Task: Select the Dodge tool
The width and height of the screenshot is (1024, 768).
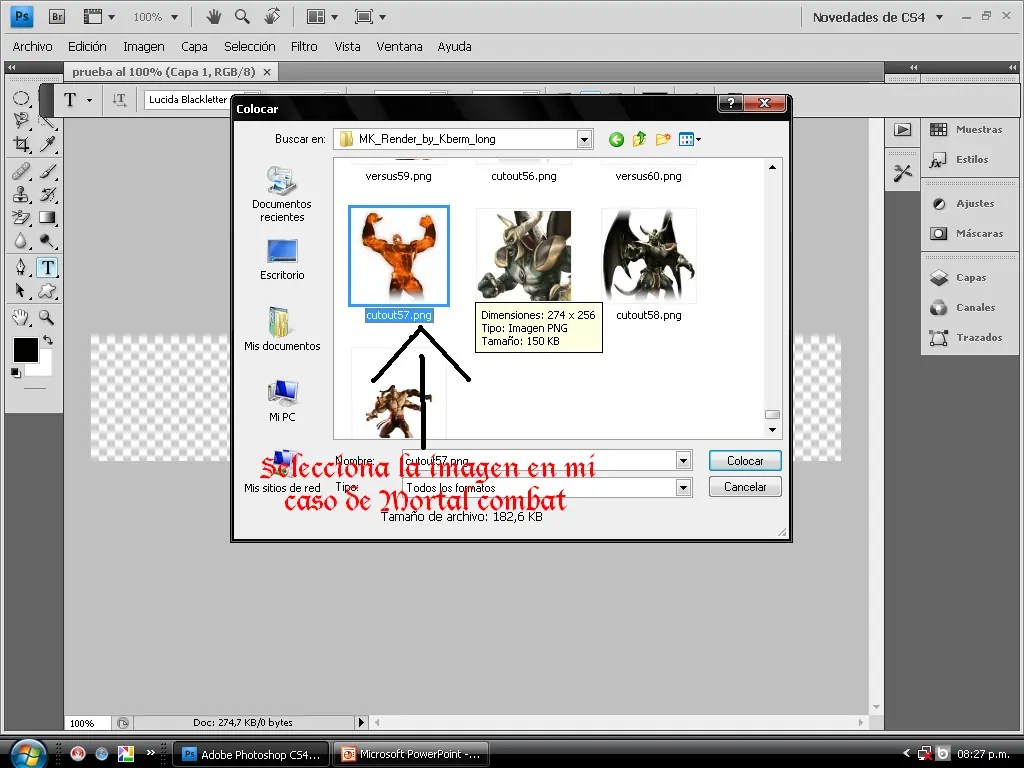Action: pos(47,241)
